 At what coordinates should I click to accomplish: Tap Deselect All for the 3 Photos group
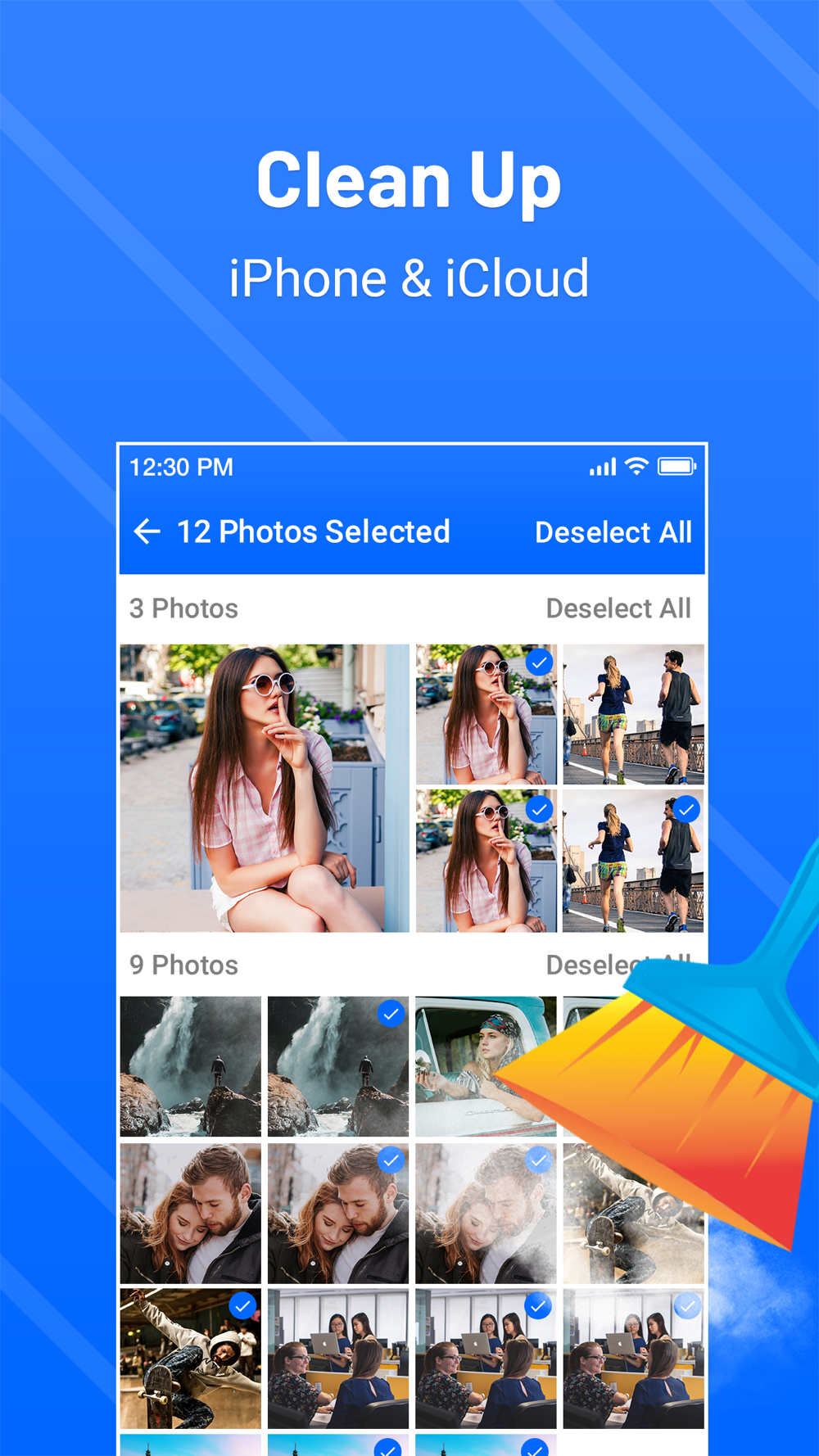618,608
